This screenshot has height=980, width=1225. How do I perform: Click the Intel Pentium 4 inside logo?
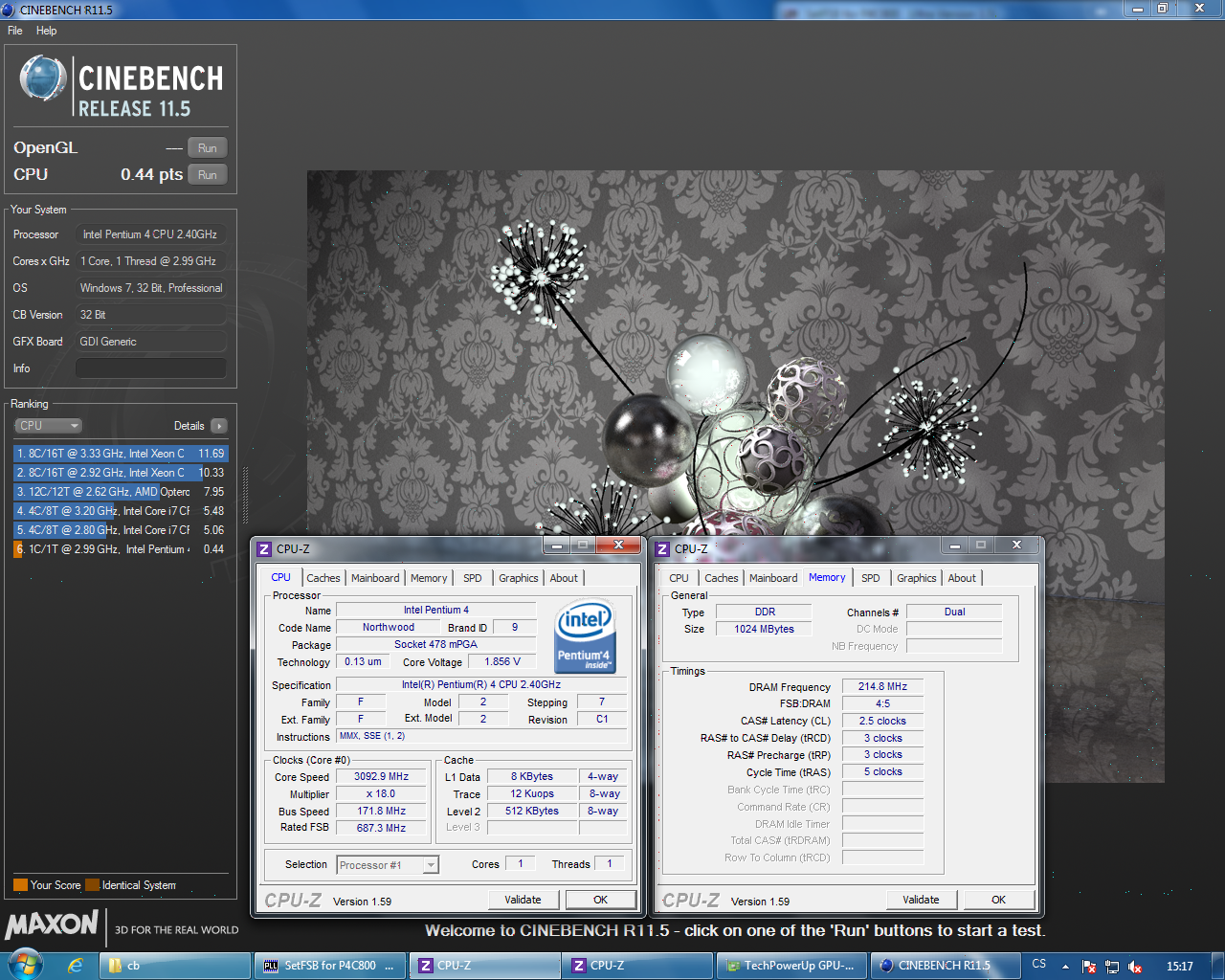point(586,635)
